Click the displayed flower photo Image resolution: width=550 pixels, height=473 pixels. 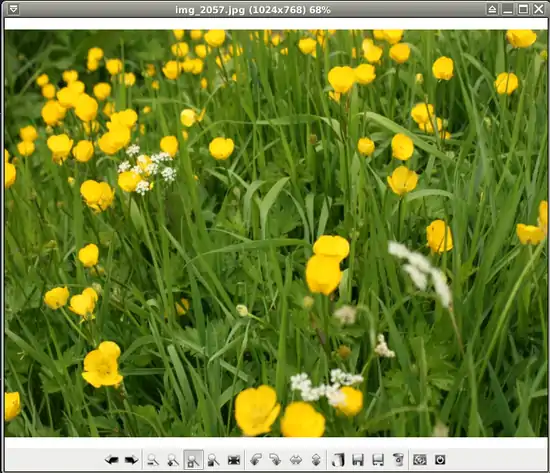[x=276, y=233]
